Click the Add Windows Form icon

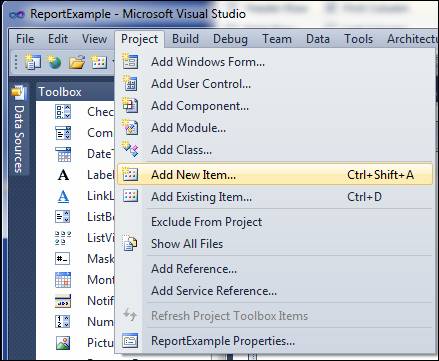click(130, 61)
